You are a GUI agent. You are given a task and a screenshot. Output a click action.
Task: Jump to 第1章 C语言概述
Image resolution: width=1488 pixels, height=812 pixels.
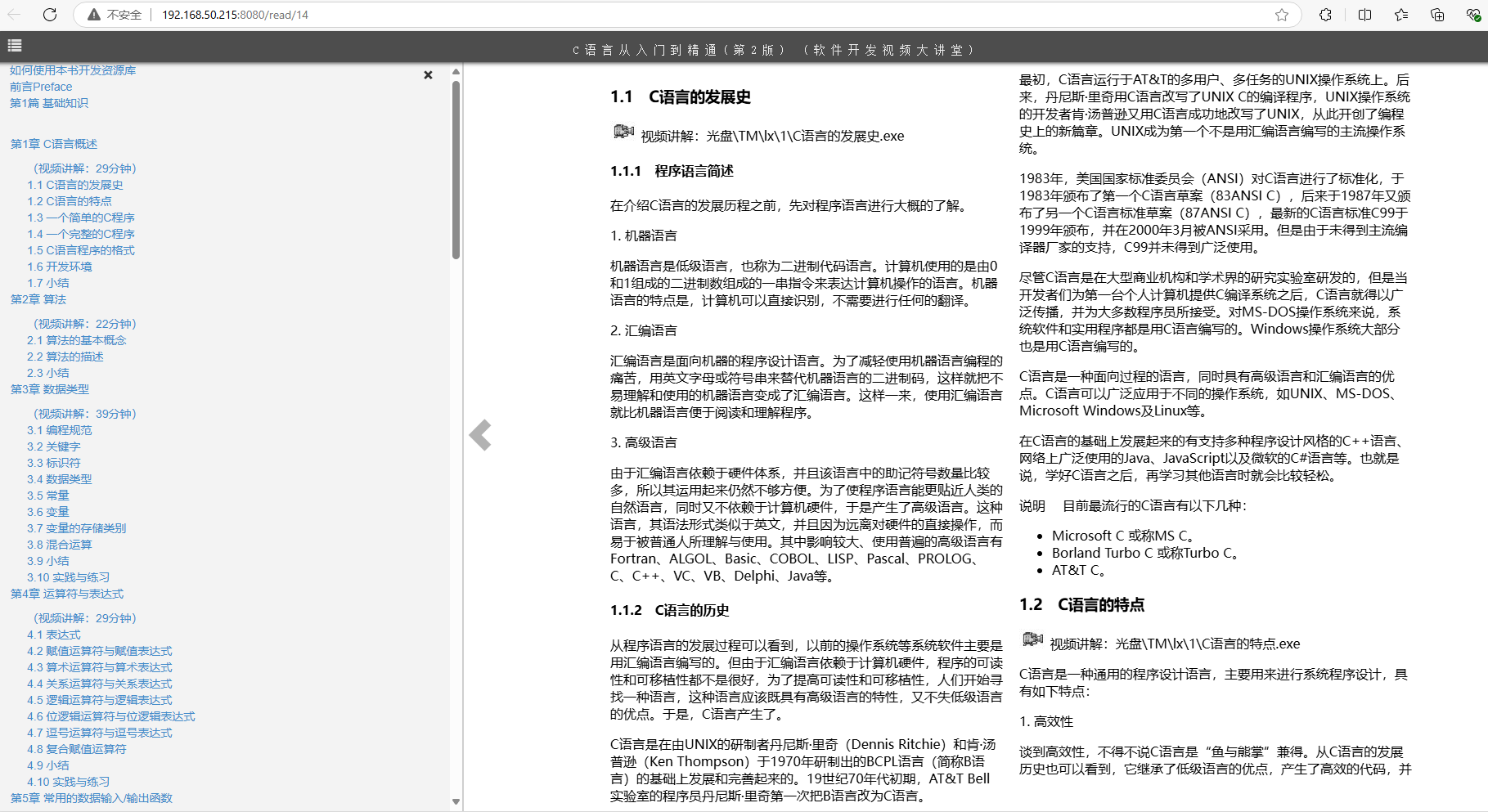coord(54,144)
